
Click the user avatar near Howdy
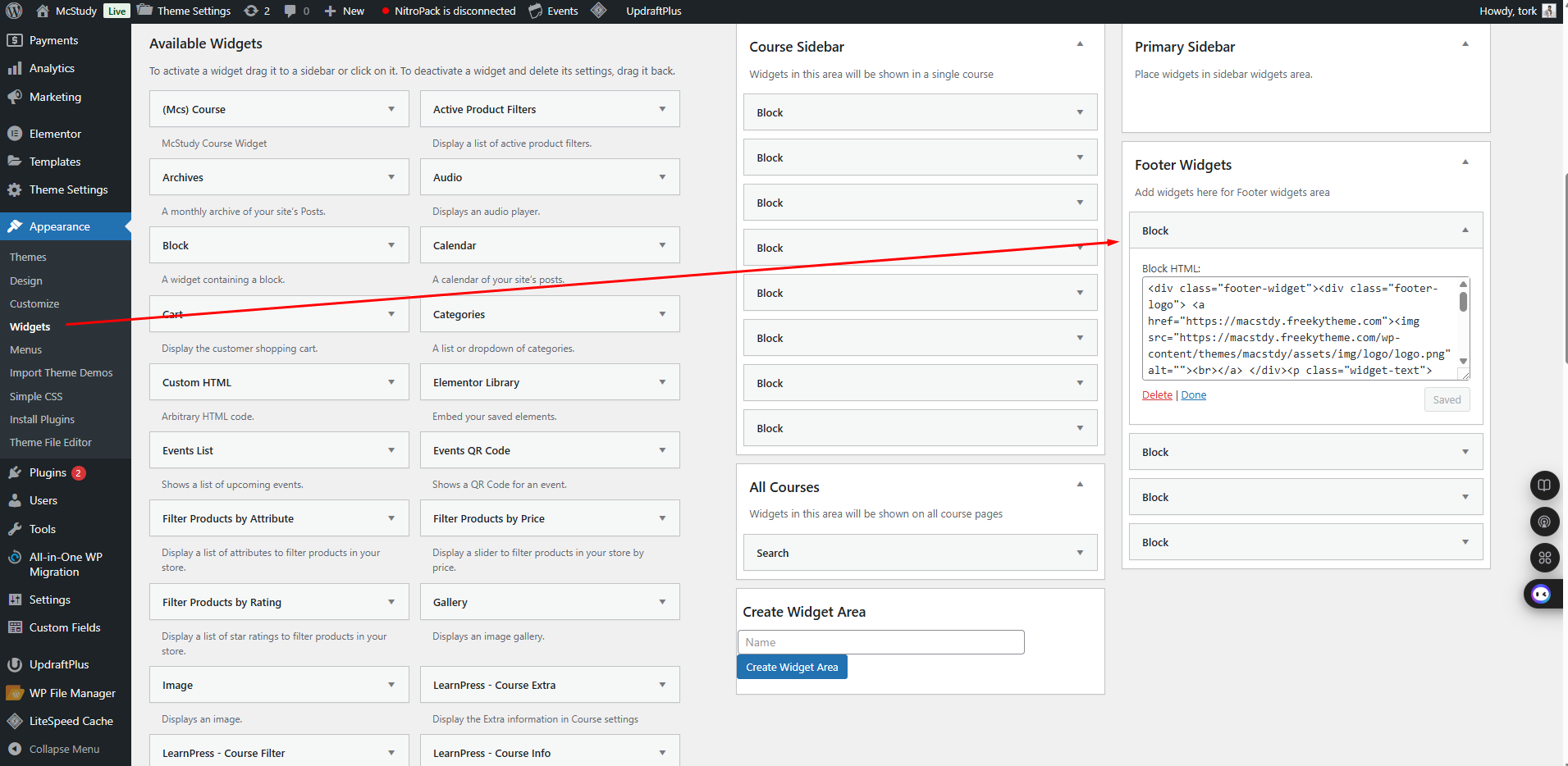[x=1549, y=11]
